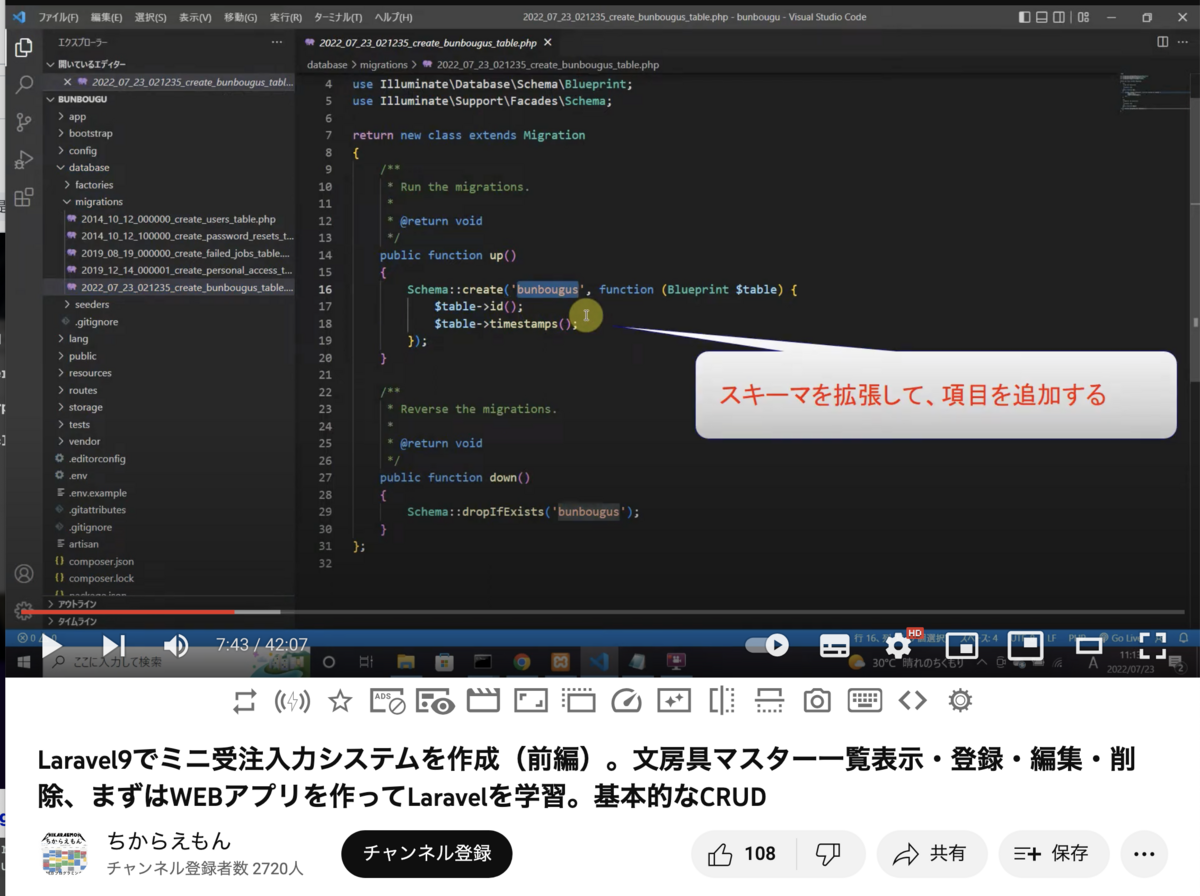Open the 表示(V) menu
The height and width of the screenshot is (896, 1200).
tap(195, 18)
